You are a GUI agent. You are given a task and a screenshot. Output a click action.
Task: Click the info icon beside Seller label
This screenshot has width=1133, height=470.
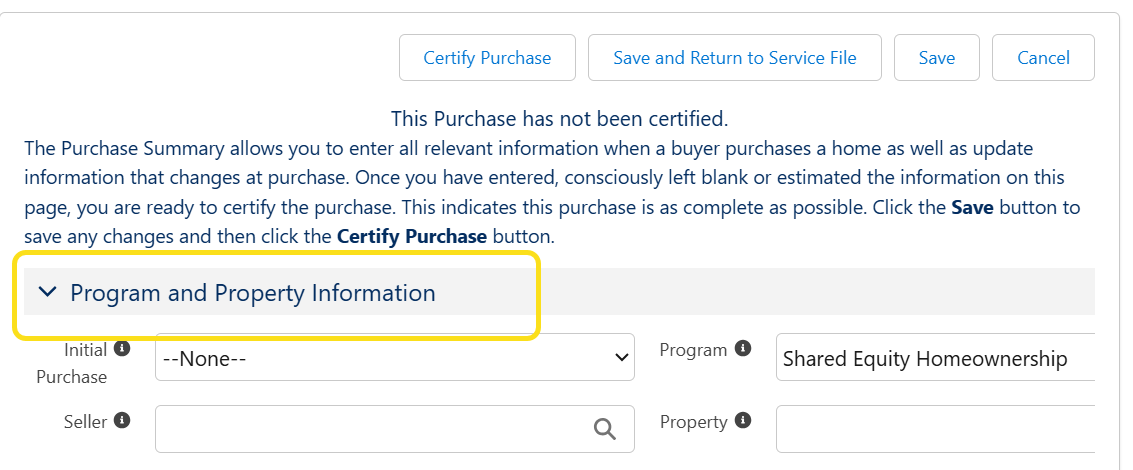pyautogui.click(x=122, y=421)
